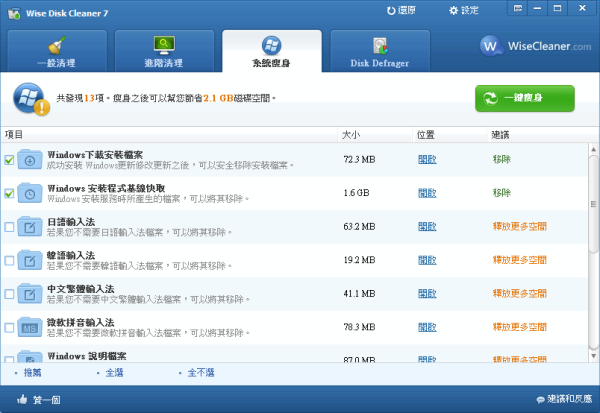600x413 pixels.
Task: Click the 19.2 MB size value
Action: (359, 260)
